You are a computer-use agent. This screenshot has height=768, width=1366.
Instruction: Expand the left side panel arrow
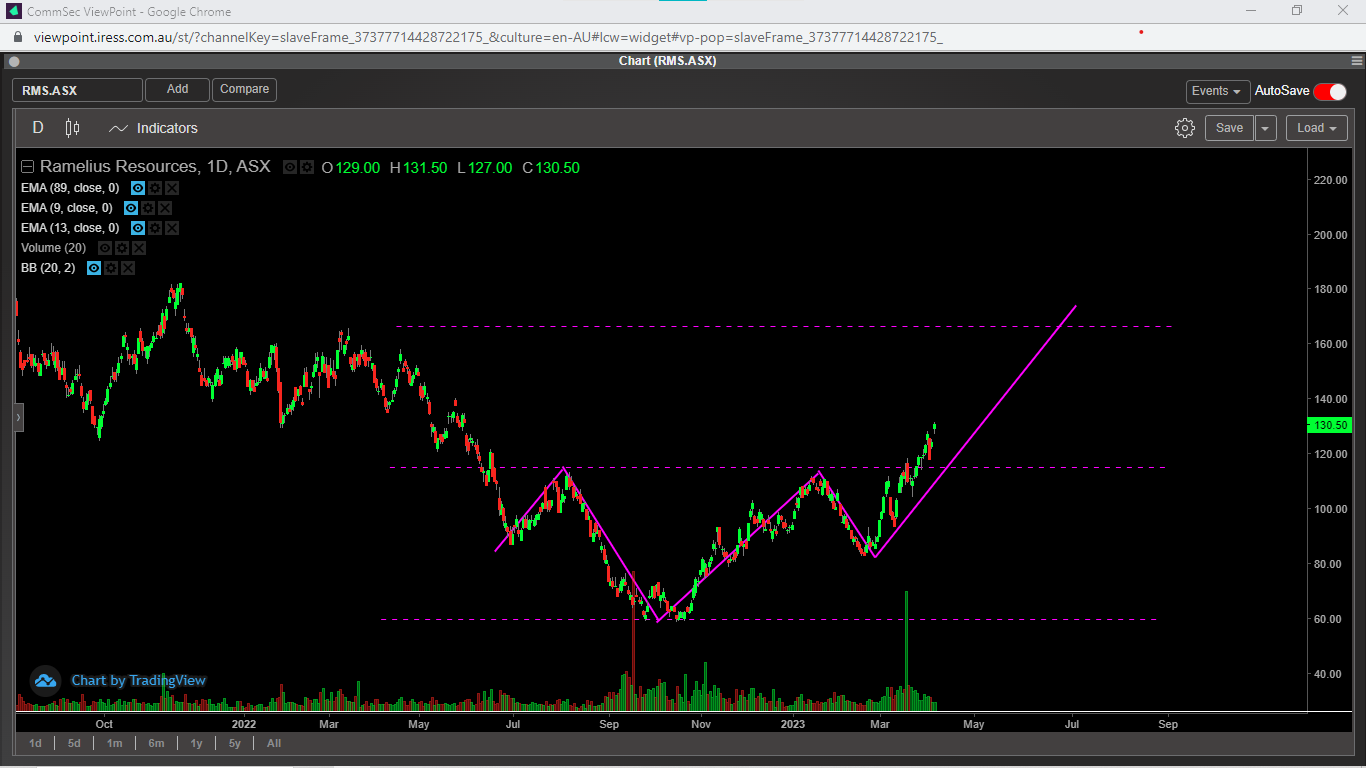pos(18,418)
